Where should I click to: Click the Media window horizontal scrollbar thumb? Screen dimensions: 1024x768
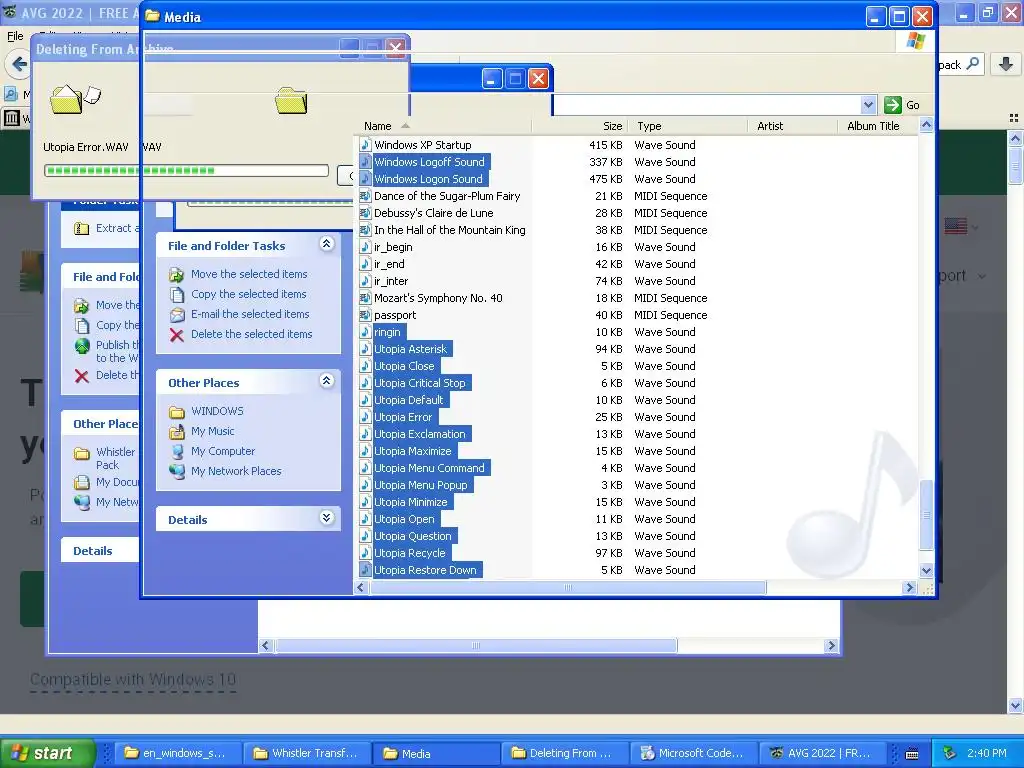click(x=568, y=588)
